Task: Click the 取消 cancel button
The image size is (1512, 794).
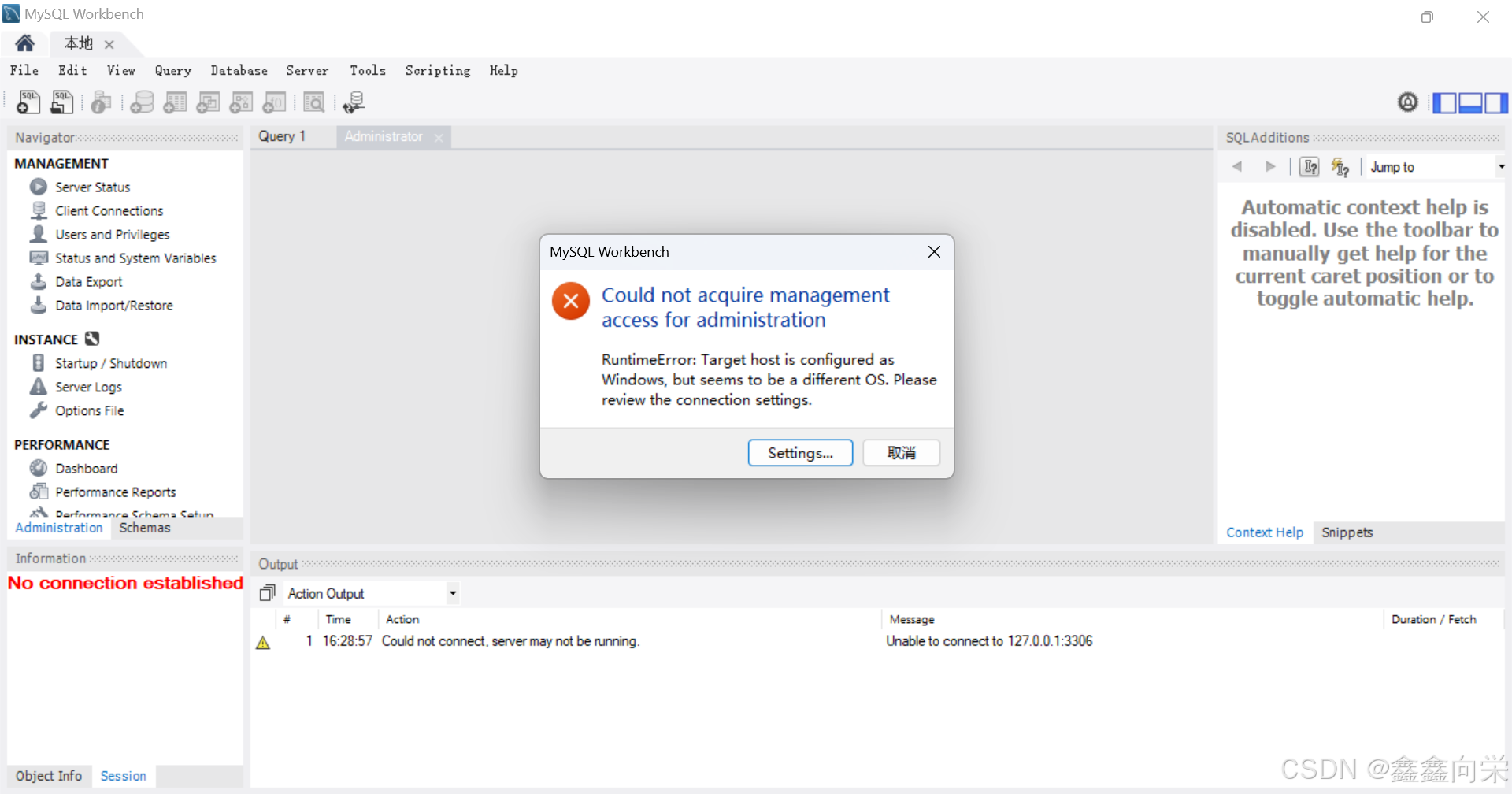Action: click(902, 453)
